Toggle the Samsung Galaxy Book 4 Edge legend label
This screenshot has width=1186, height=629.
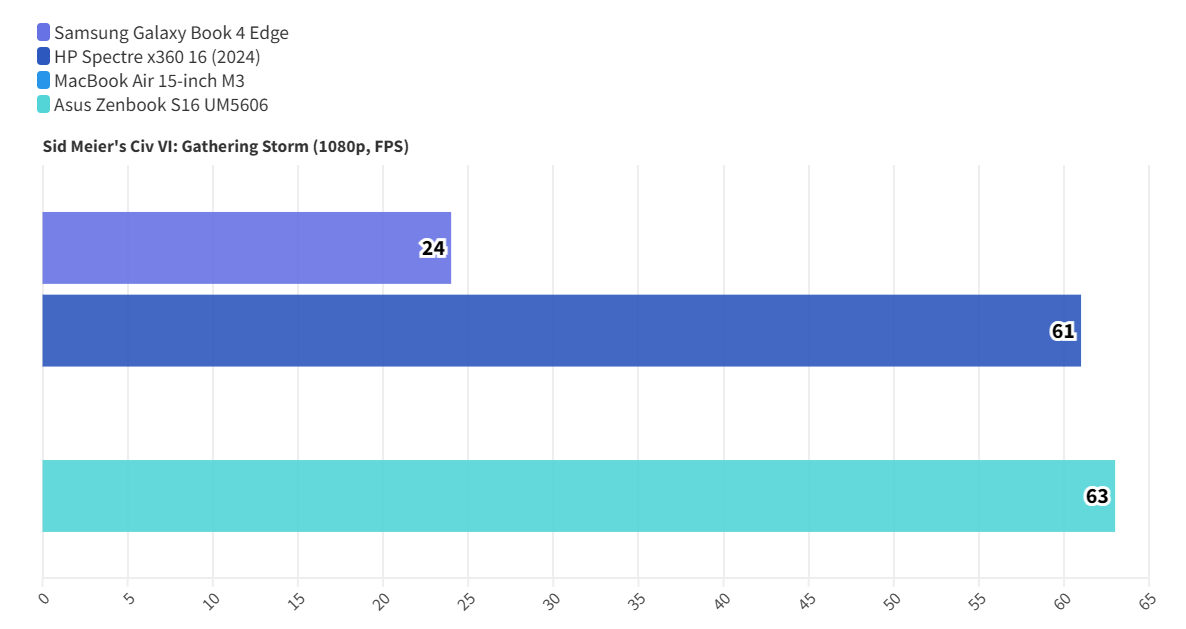click(x=171, y=33)
